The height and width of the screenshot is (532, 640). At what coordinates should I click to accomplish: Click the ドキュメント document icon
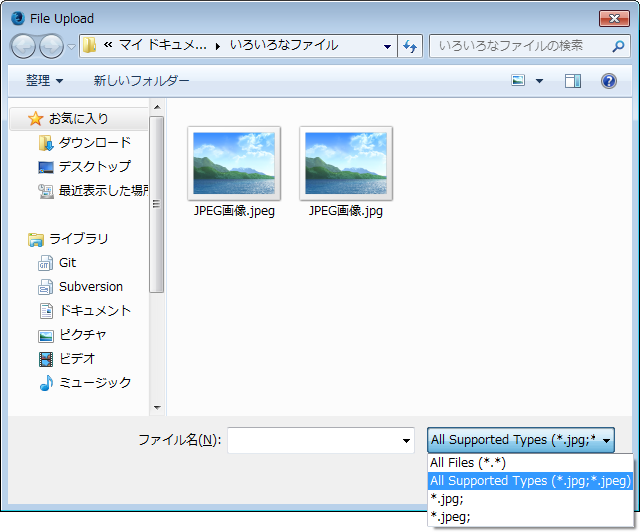click(46, 311)
